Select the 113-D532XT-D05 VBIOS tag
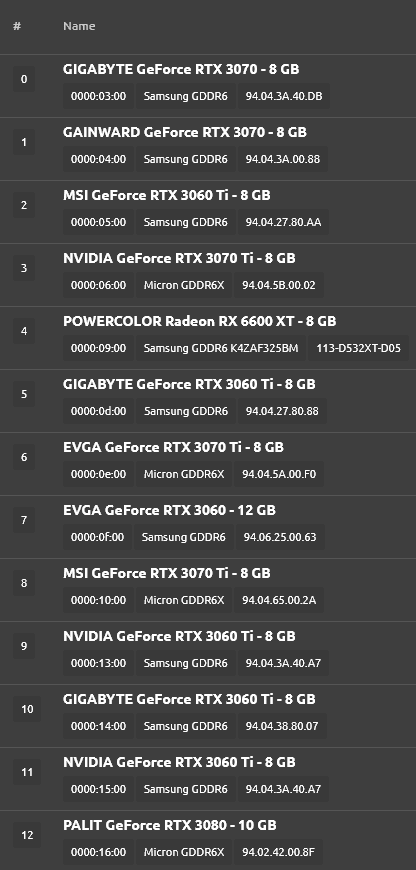Viewport: 416px width, 870px height. tap(358, 348)
